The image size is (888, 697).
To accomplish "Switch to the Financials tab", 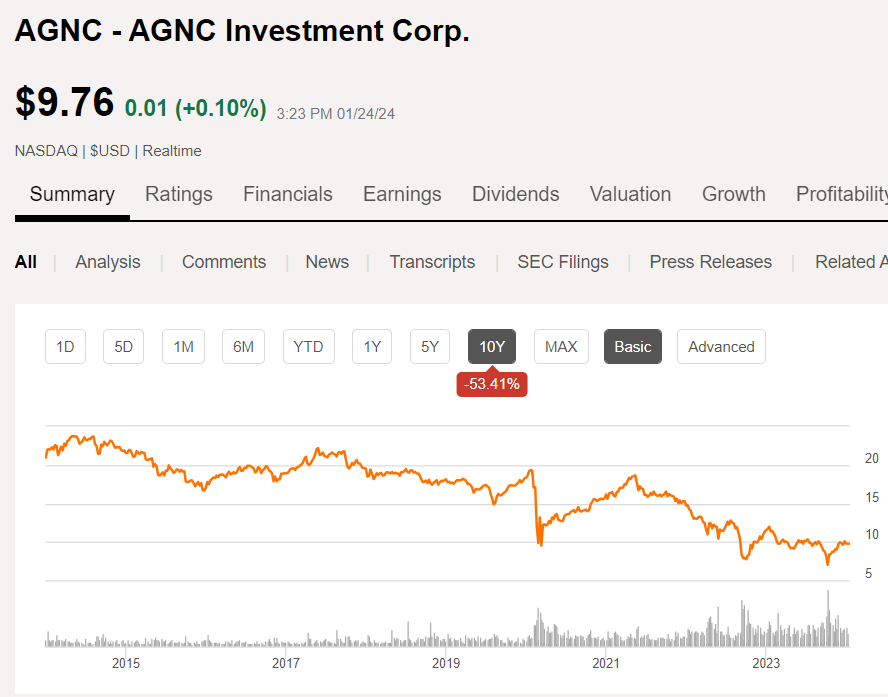I will [288, 194].
